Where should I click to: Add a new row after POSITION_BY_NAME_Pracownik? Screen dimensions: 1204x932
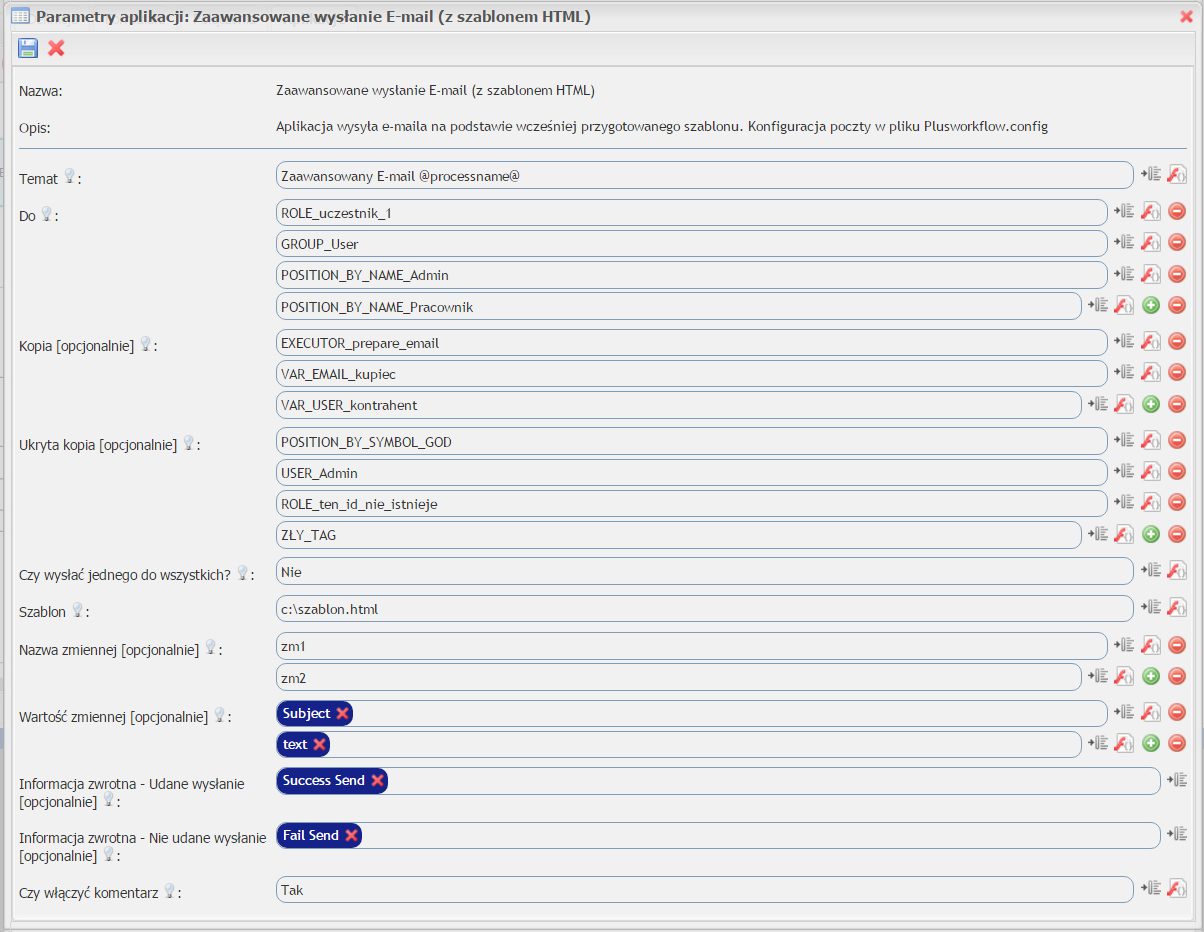point(1151,307)
